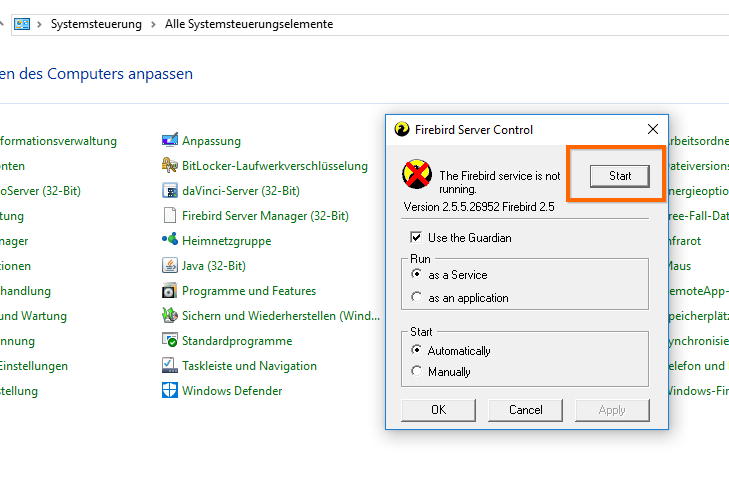The image size is (729, 493).
Task: Select Run as an application option
Action: [417, 297]
